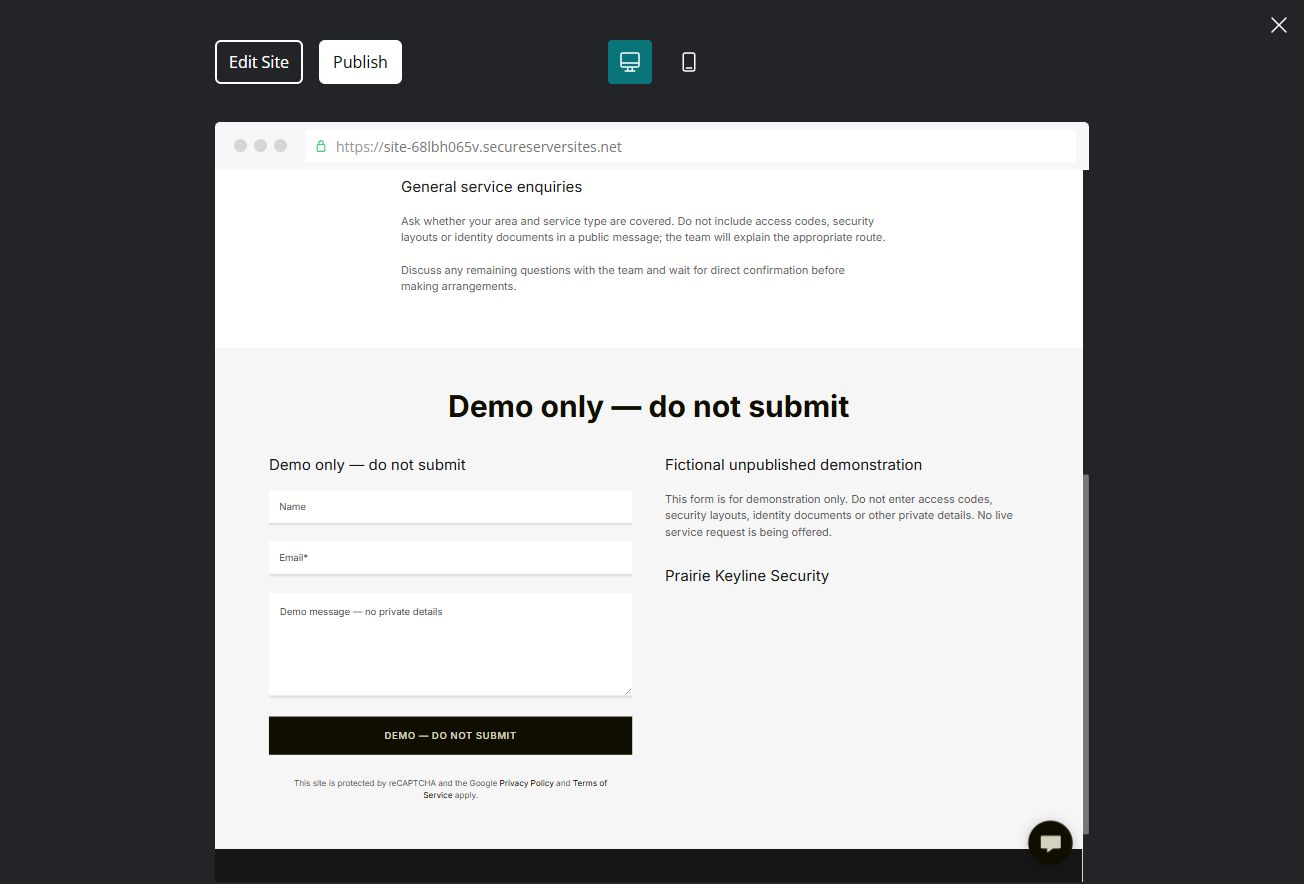Click the paragraph starting 'This form is for demonstration'

click(x=839, y=515)
